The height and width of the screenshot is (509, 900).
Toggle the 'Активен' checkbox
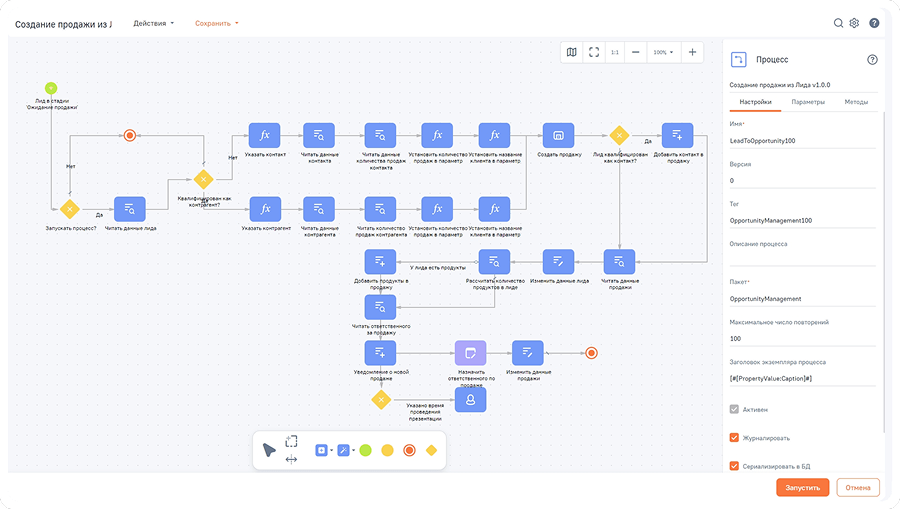tap(734, 410)
